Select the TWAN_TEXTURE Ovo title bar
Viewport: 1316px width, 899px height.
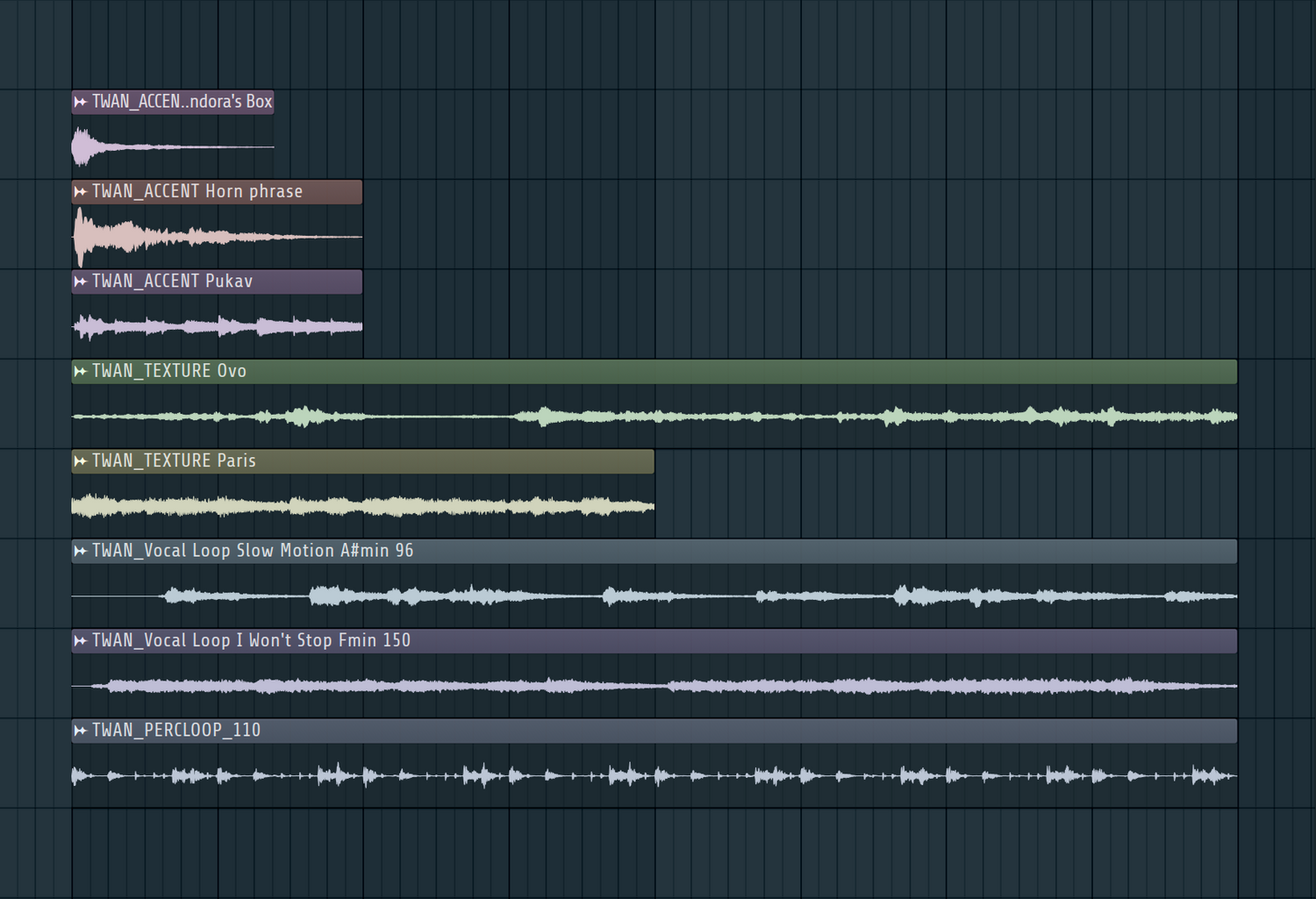tap(169, 372)
